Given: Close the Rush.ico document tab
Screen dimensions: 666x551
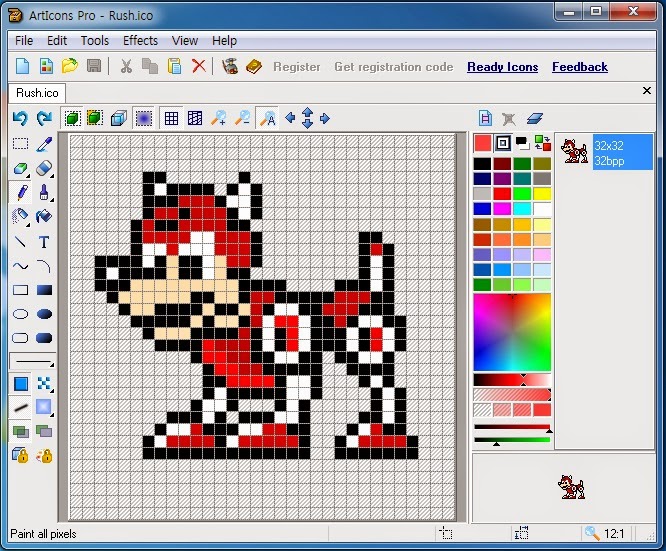Looking at the screenshot, I should pos(646,90).
